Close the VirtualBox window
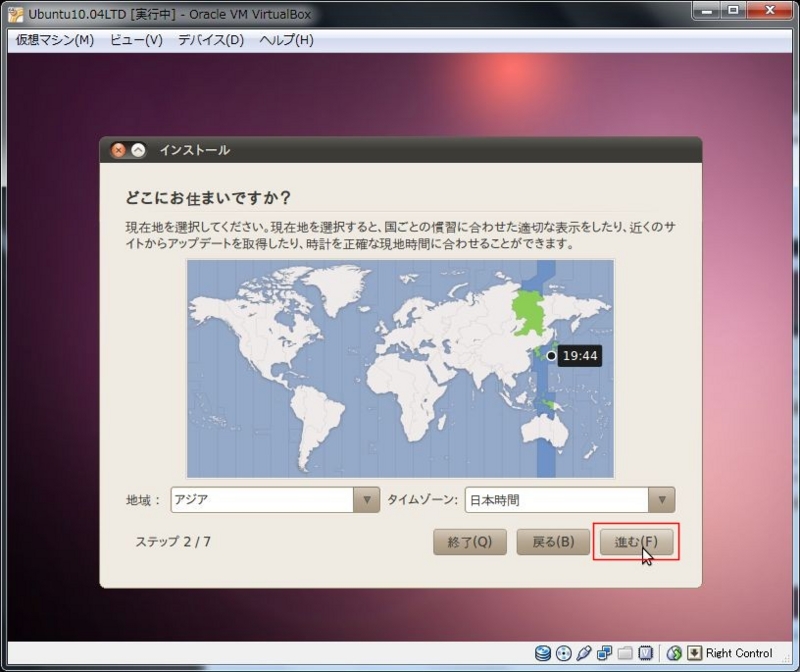This screenshot has width=800, height=672. [770, 10]
